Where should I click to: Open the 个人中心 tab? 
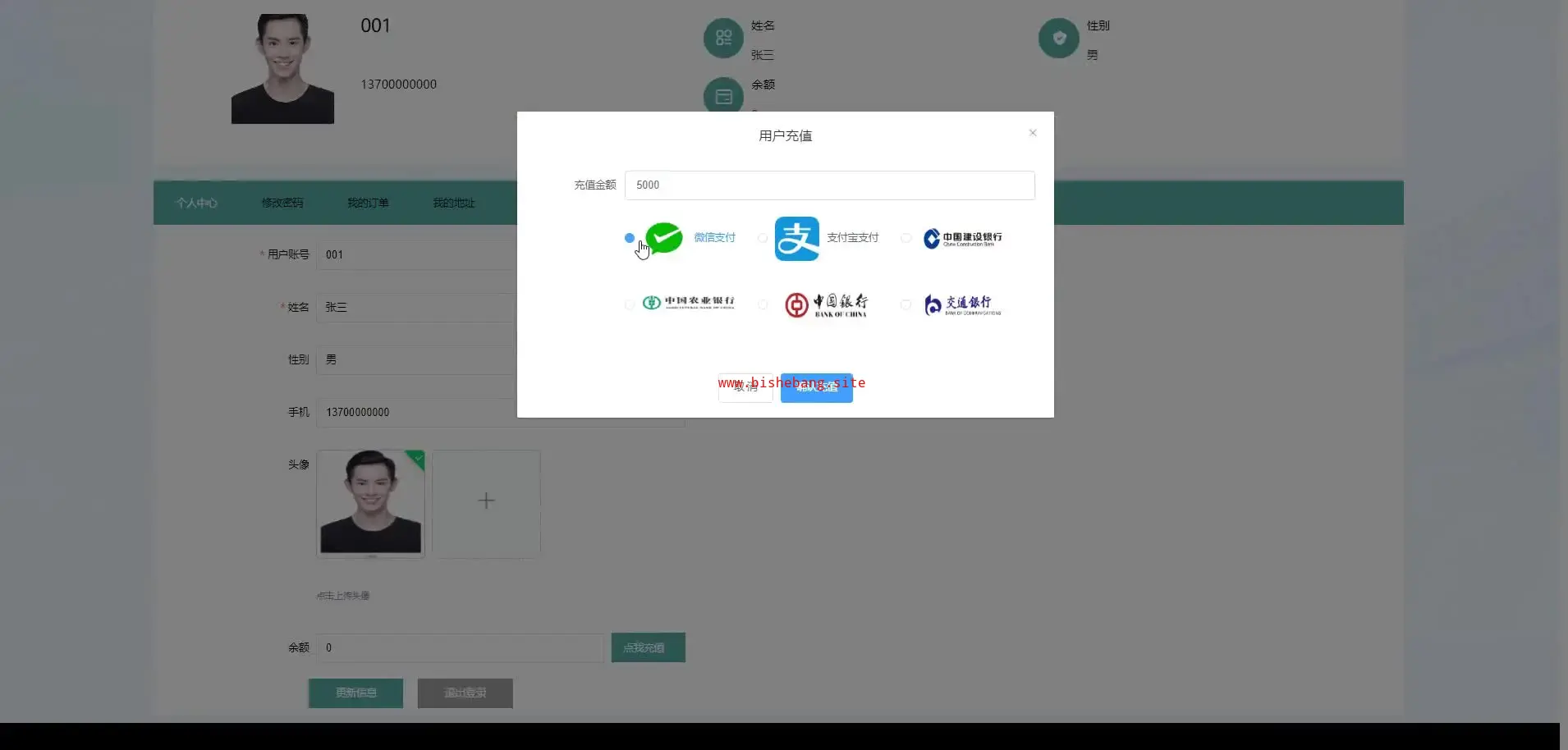197,203
